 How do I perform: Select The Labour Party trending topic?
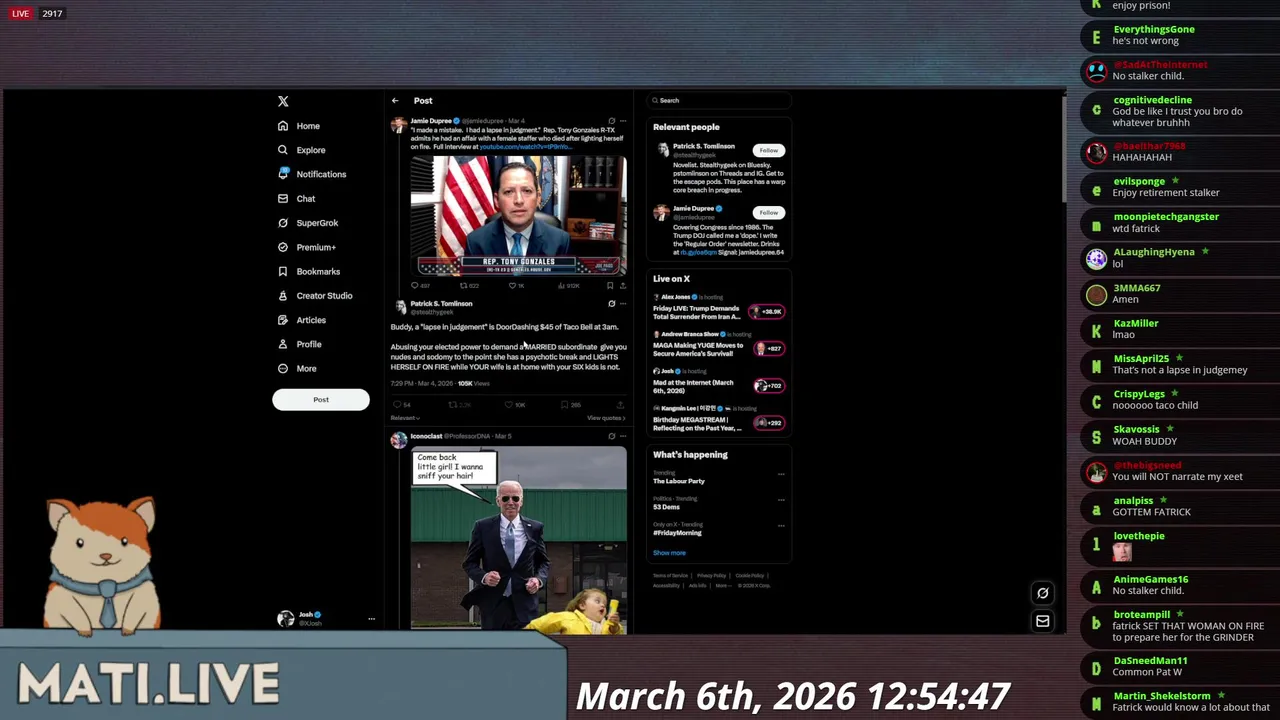(679, 481)
